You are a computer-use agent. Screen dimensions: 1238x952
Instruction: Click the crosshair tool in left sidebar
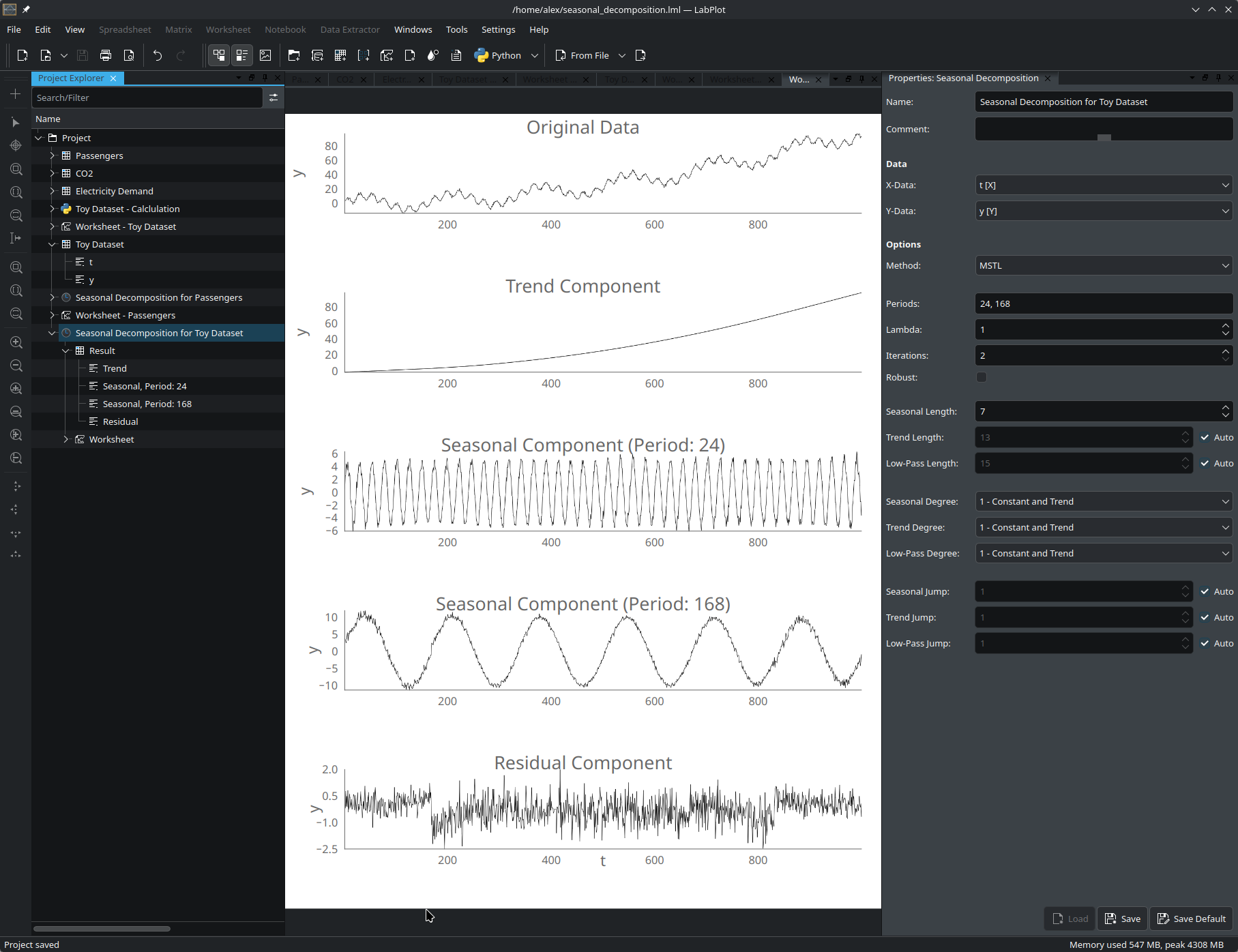(x=16, y=145)
